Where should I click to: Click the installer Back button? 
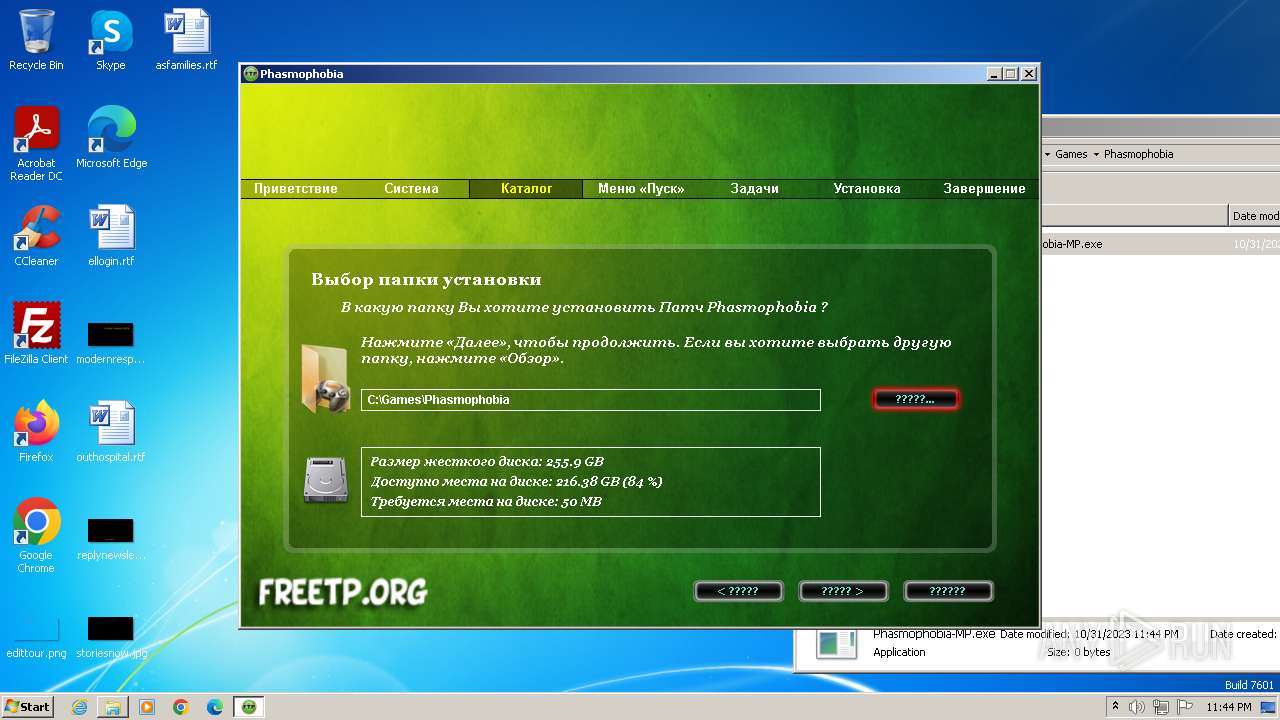738,591
